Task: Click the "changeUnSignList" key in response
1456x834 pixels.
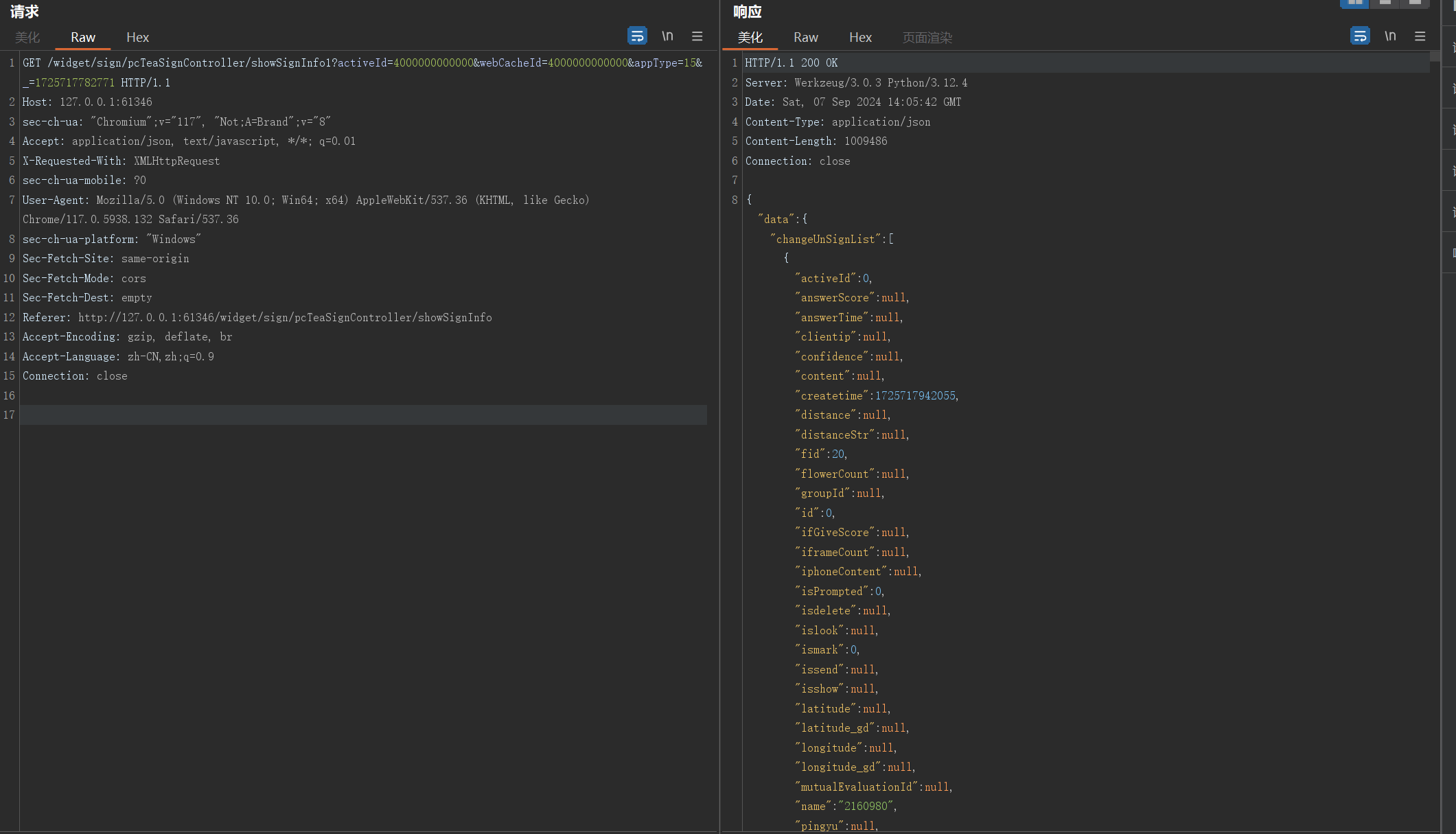Action: point(826,239)
